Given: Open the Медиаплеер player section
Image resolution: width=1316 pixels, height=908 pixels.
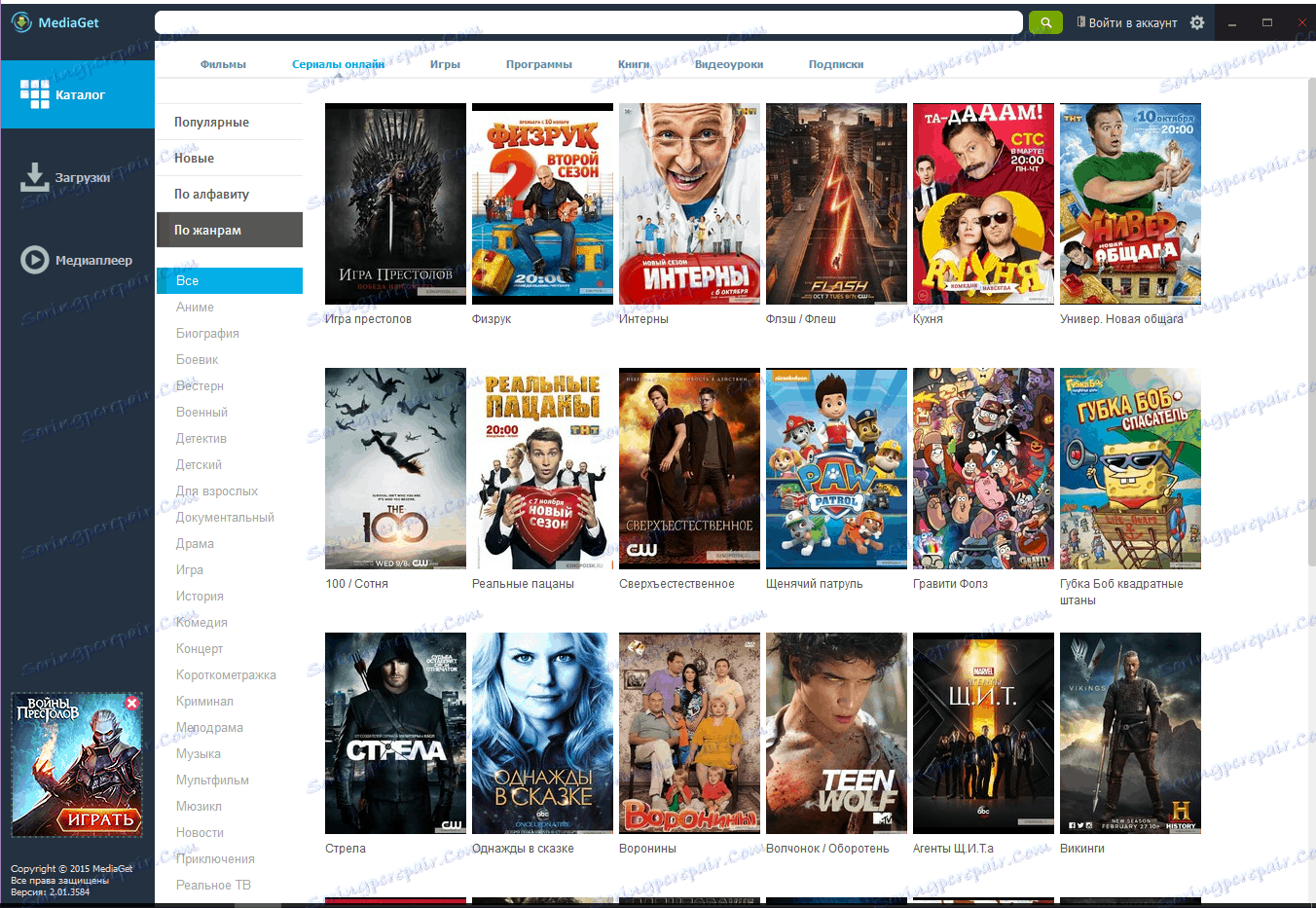Looking at the screenshot, I should point(78,260).
